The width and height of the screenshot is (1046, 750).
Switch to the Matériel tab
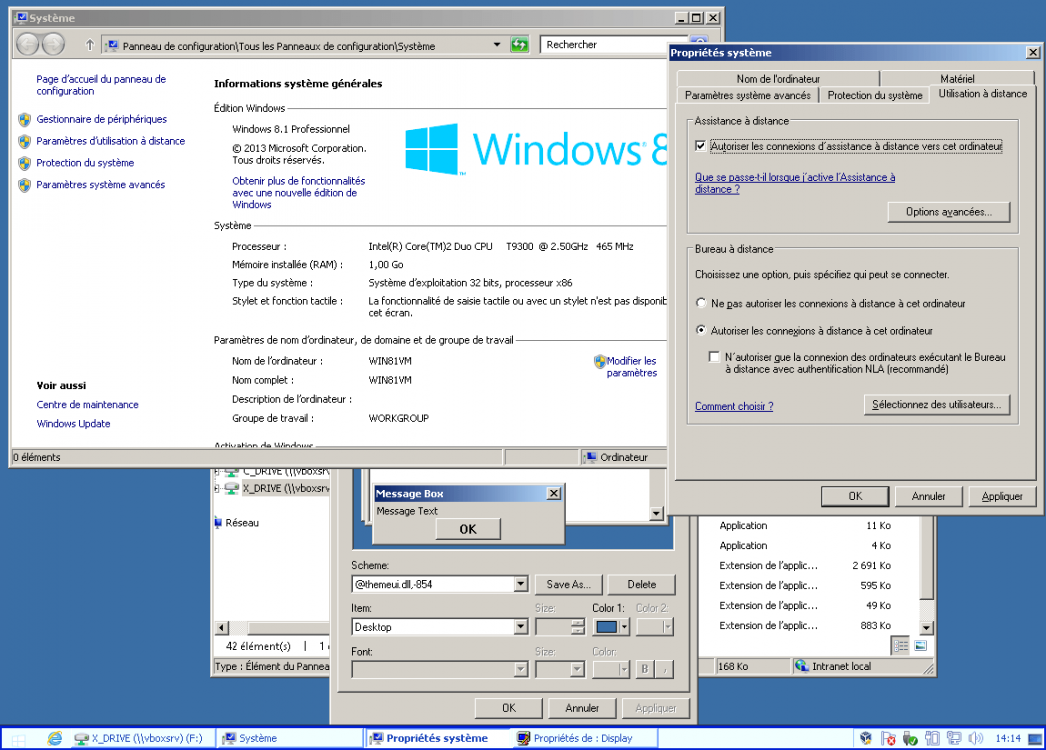point(956,78)
